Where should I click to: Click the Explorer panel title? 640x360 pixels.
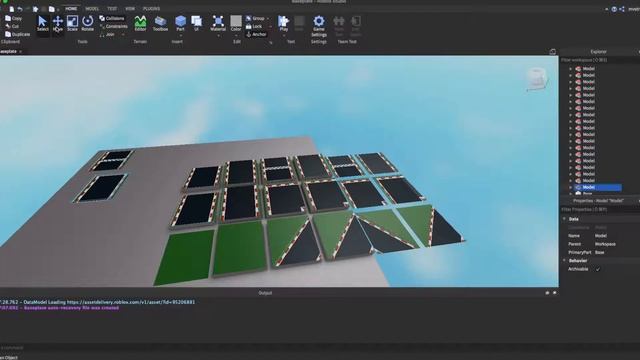tap(598, 52)
